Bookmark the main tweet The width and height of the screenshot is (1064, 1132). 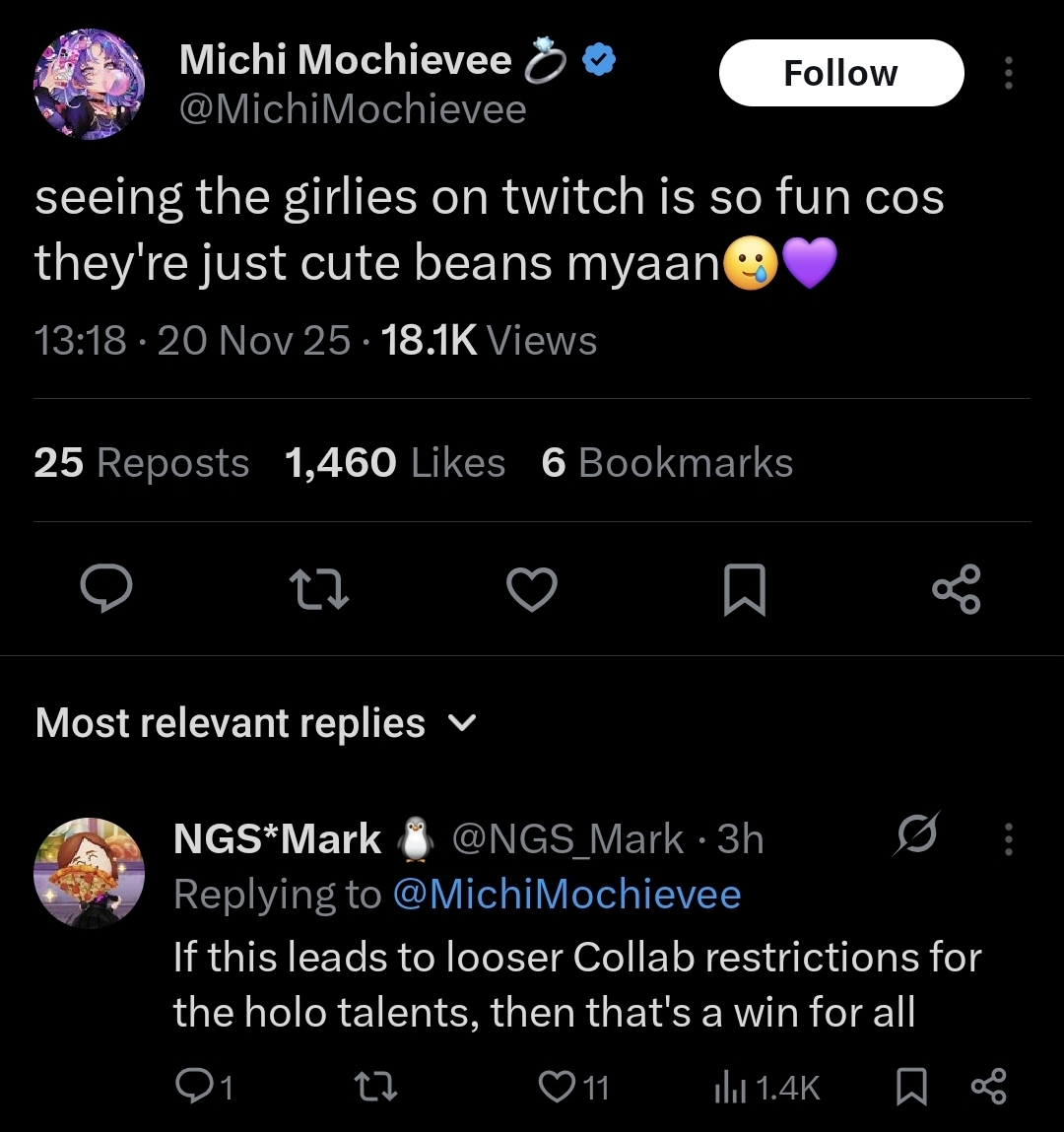745,589
